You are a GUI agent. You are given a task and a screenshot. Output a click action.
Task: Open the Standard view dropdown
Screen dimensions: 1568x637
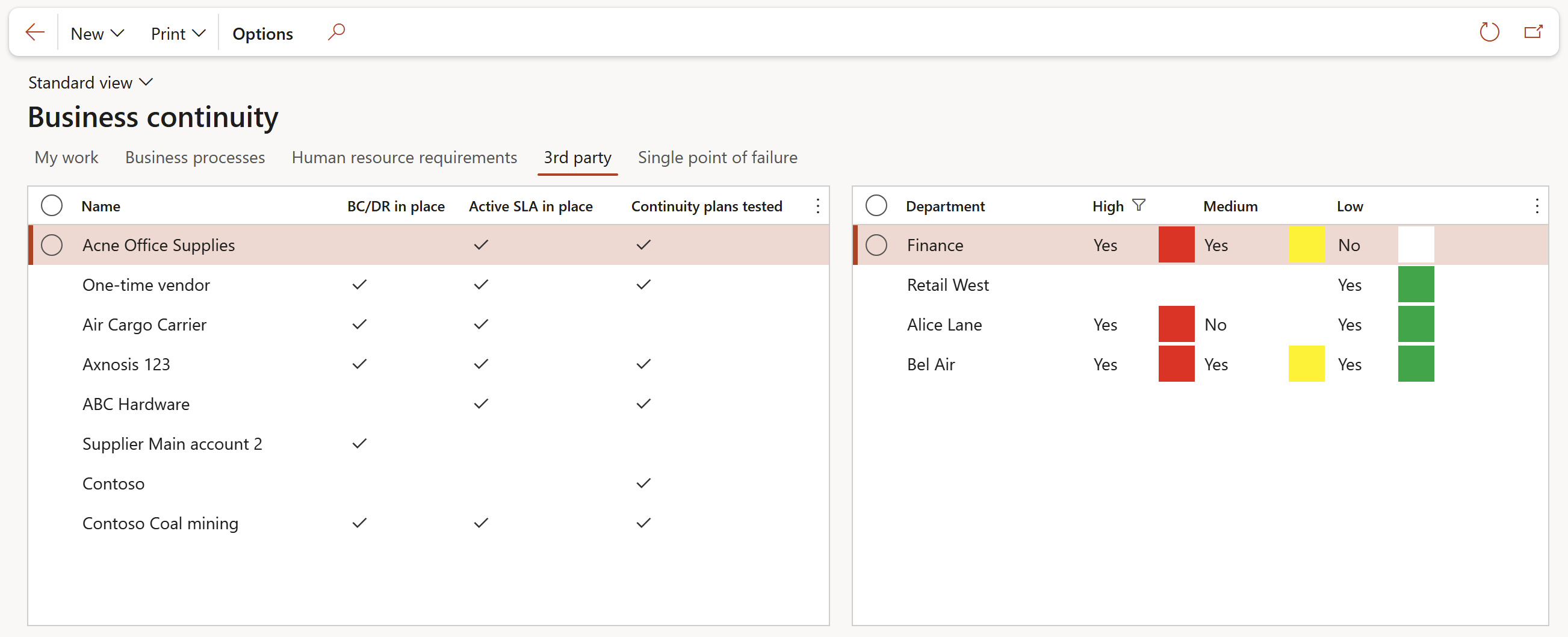(x=90, y=82)
